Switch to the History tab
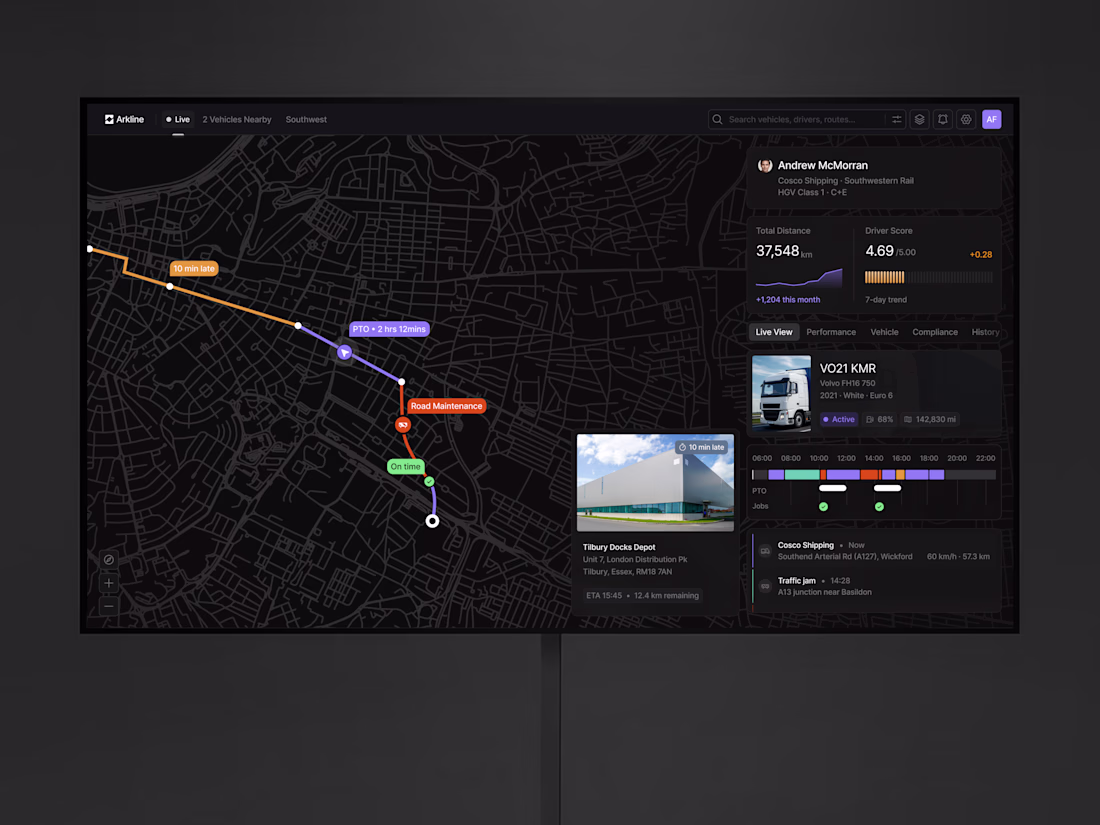Screen dimensions: 1100x825 [x=985, y=333]
